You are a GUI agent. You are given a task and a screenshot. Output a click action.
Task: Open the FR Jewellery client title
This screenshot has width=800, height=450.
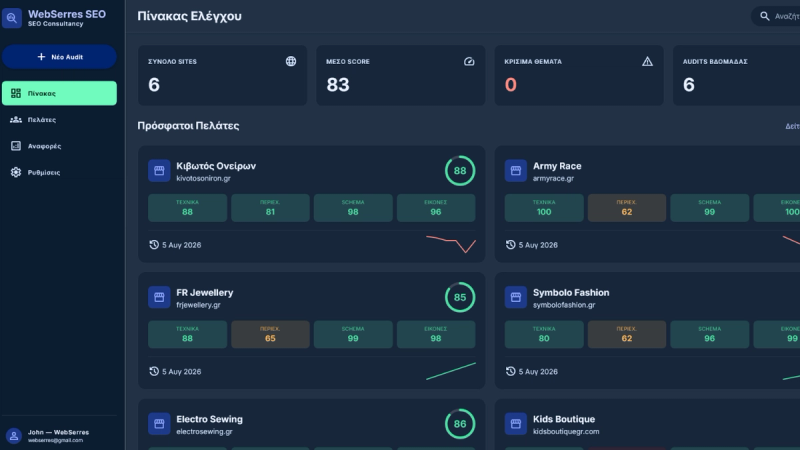coord(205,292)
